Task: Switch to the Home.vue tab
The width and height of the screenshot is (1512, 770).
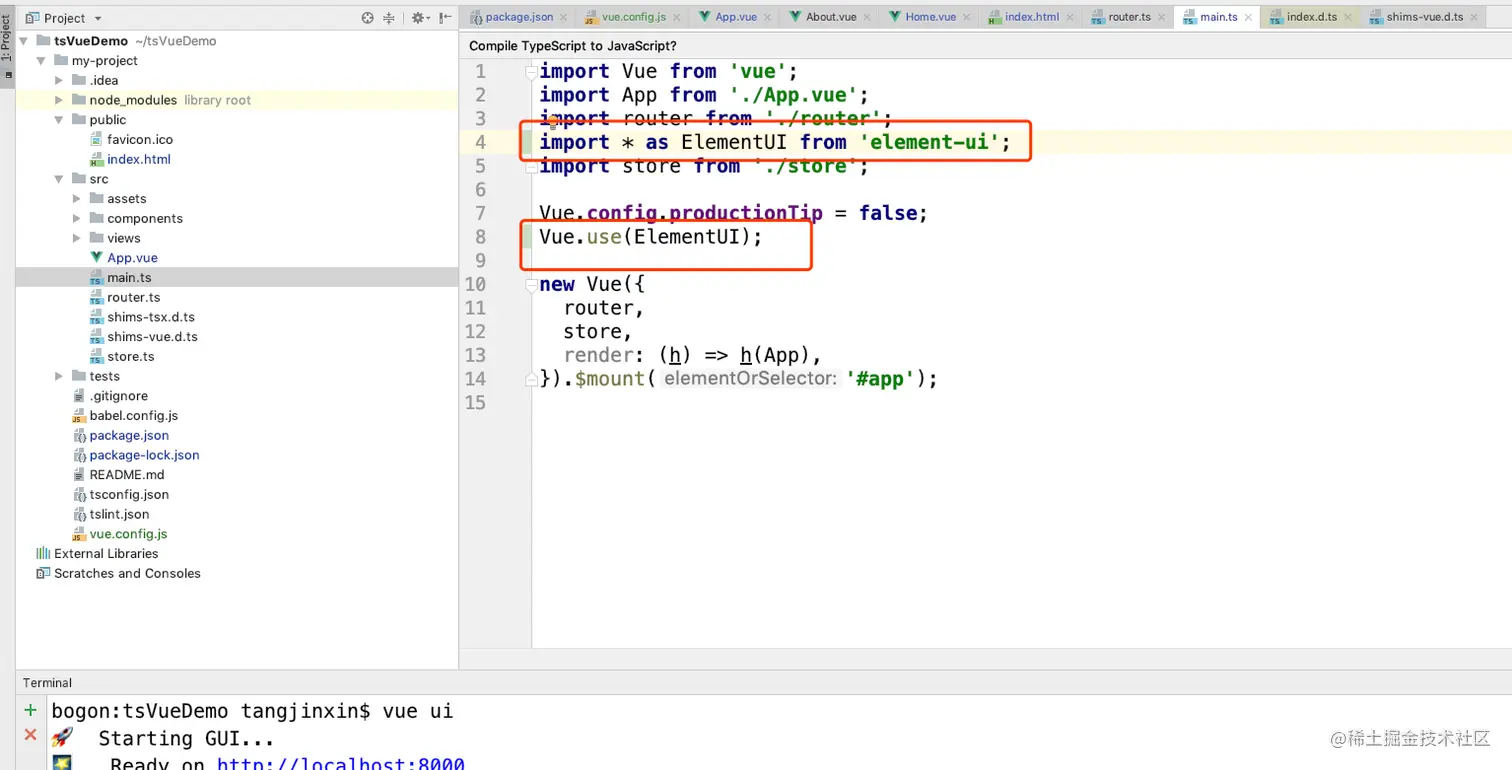Action: pyautogui.click(x=930, y=17)
